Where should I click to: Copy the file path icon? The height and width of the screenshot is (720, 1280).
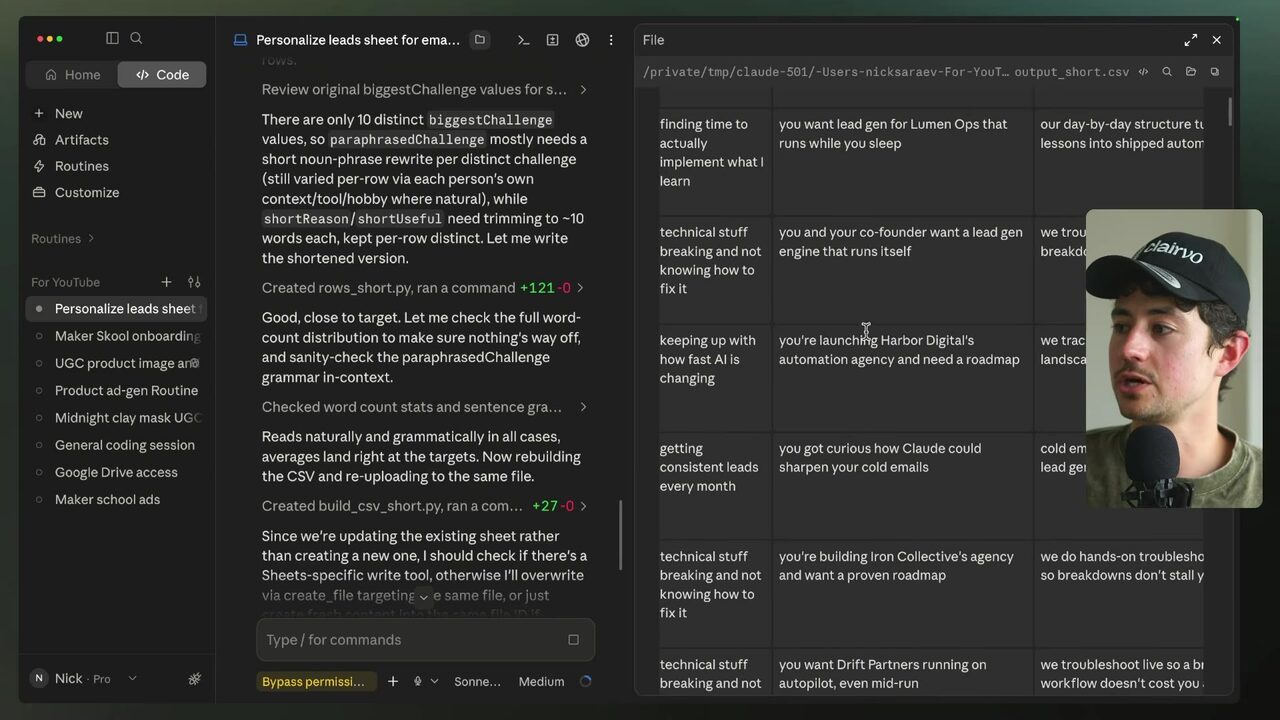pyautogui.click(x=1215, y=72)
